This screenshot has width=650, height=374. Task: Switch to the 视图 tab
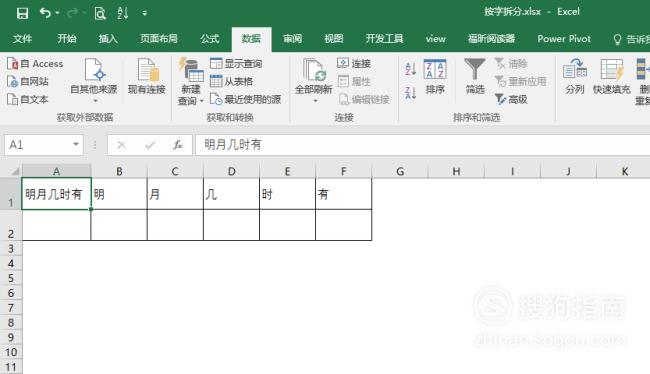(334, 39)
